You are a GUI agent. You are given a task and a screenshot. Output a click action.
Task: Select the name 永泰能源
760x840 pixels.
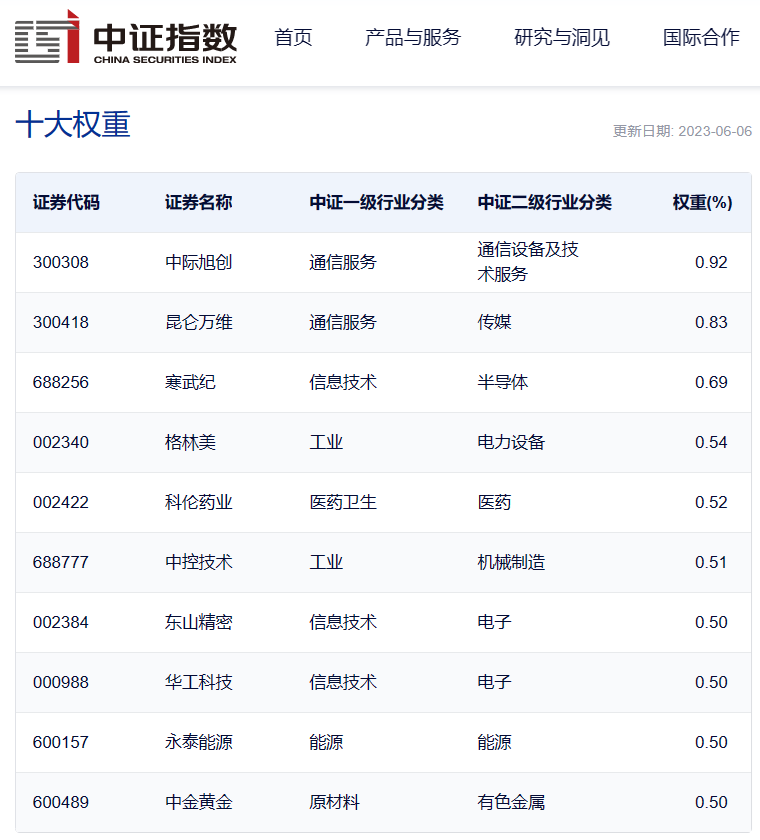coord(198,742)
